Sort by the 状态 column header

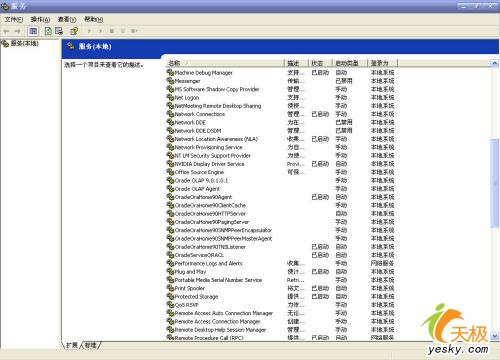click(x=320, y=63)
